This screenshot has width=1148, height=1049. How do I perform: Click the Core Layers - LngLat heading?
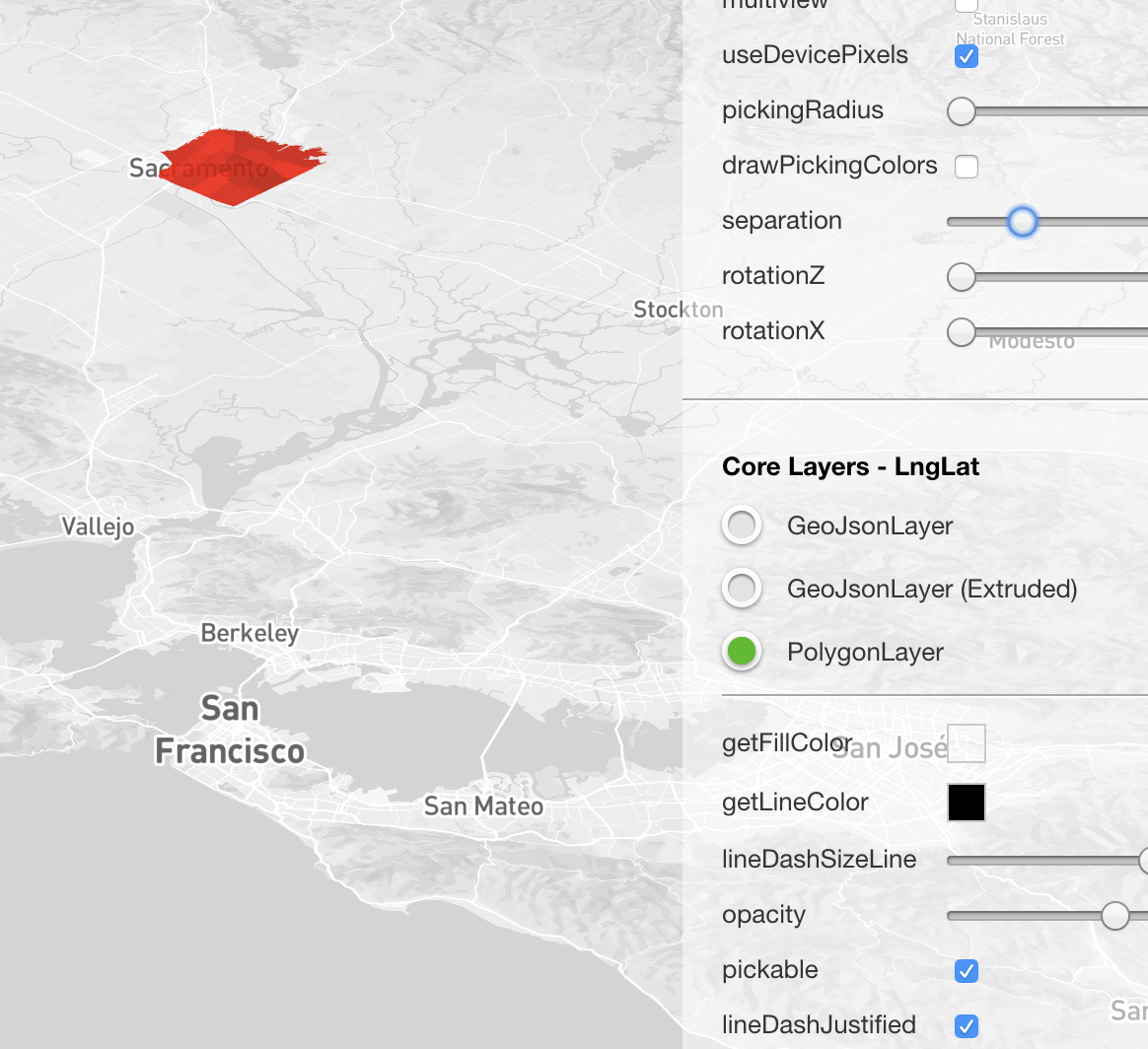850,466
